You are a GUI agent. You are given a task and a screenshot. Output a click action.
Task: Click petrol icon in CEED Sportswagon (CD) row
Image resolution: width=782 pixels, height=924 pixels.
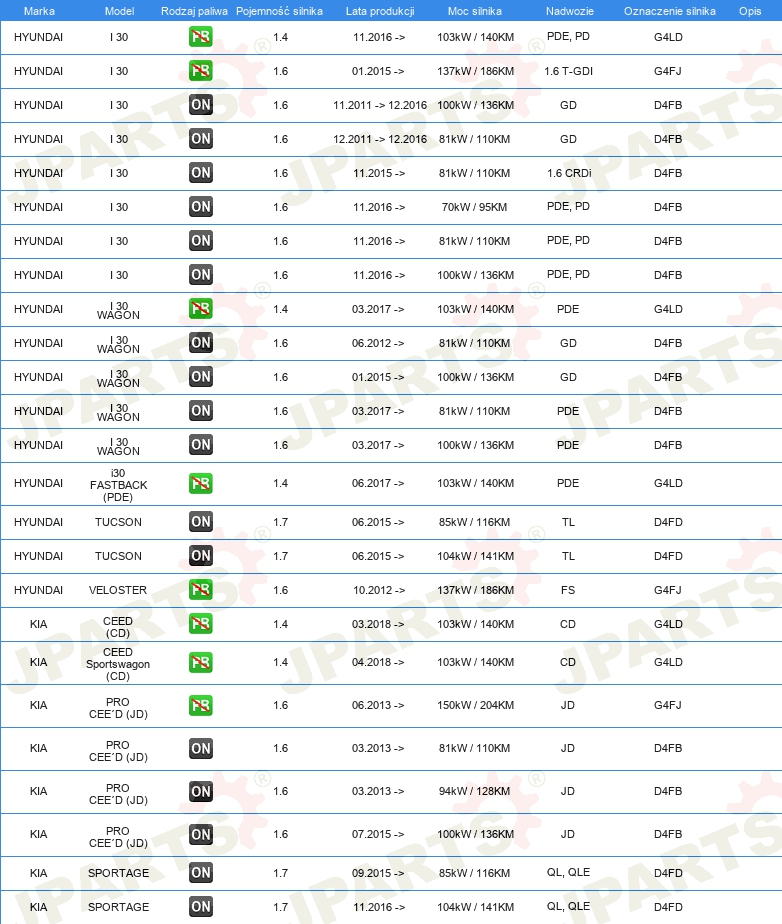pyautogui.click(x=200, y=663)
